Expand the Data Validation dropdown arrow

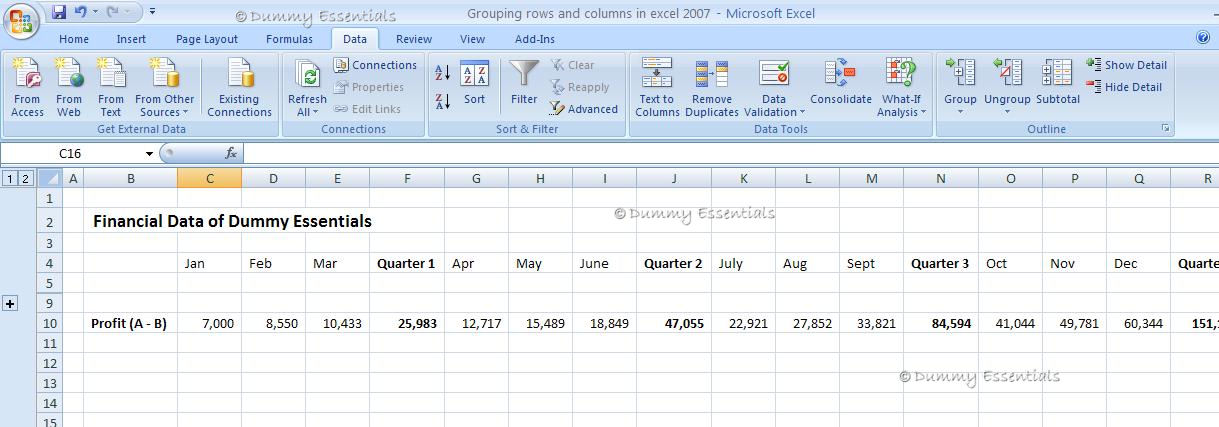point(802,113)
